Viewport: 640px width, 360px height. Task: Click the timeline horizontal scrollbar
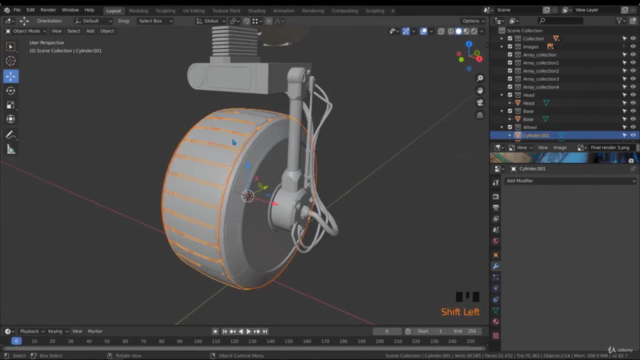(x=244, y=349)
